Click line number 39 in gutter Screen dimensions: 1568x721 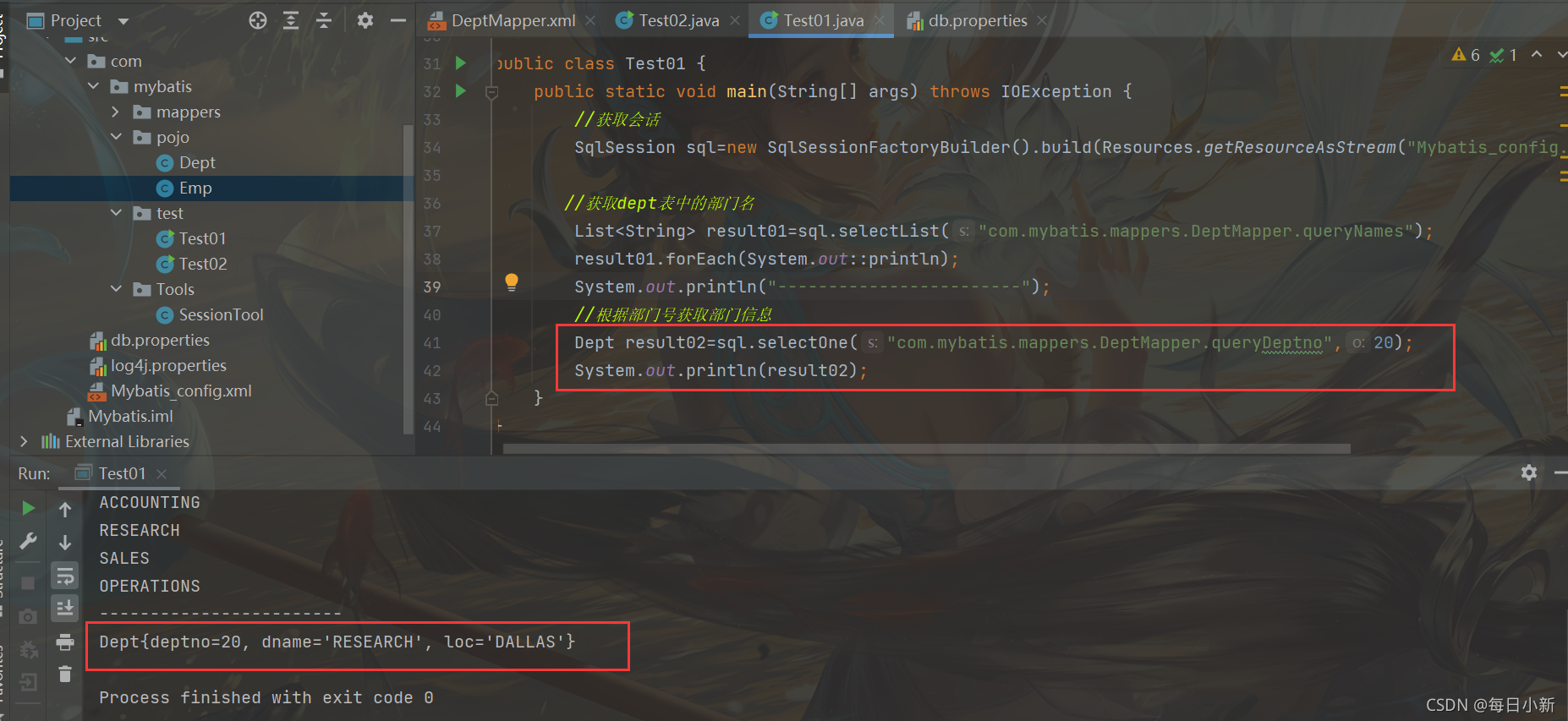click(x=432, y=287)
